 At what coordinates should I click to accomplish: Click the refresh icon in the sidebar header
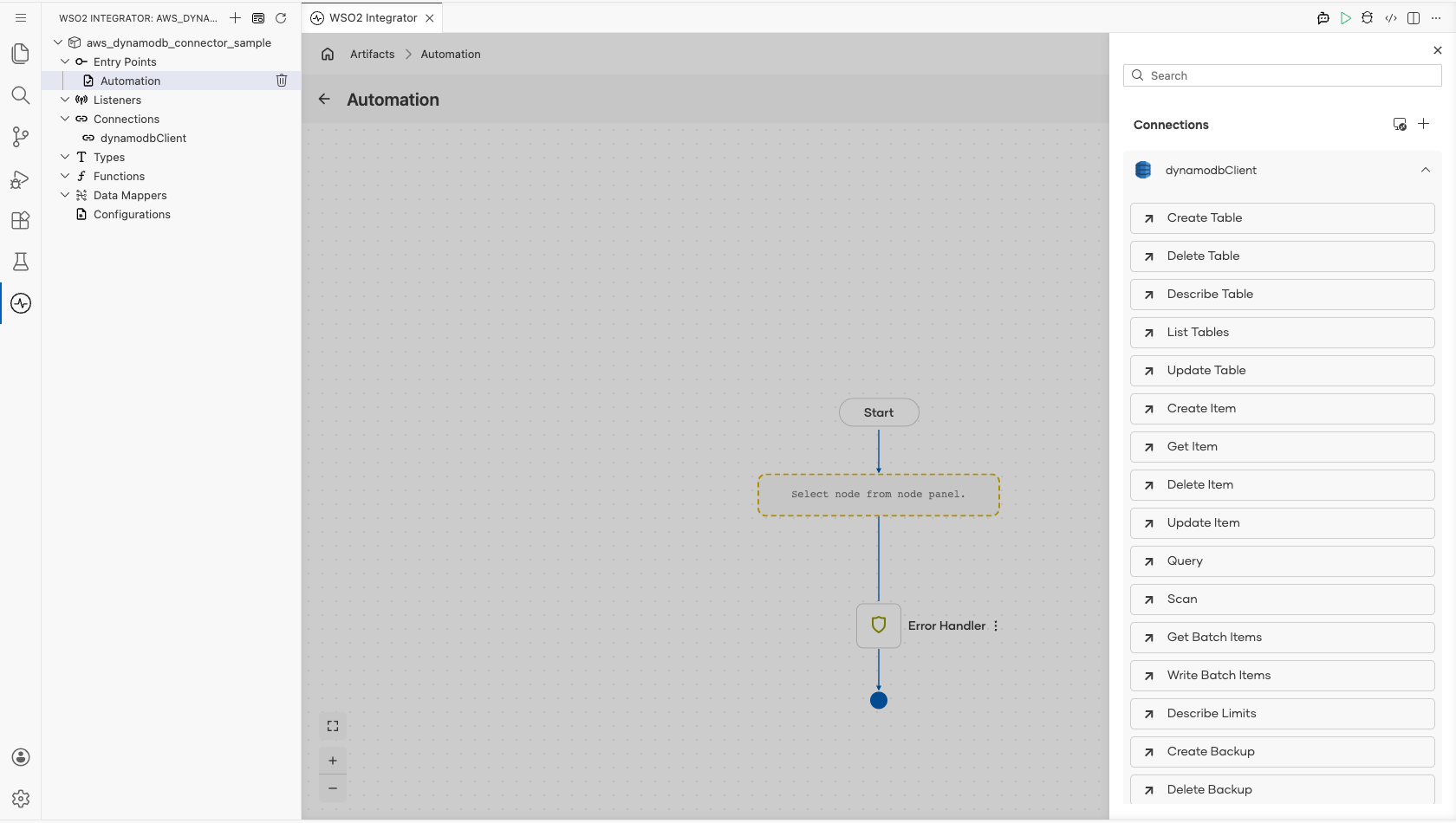pos(281,18)
